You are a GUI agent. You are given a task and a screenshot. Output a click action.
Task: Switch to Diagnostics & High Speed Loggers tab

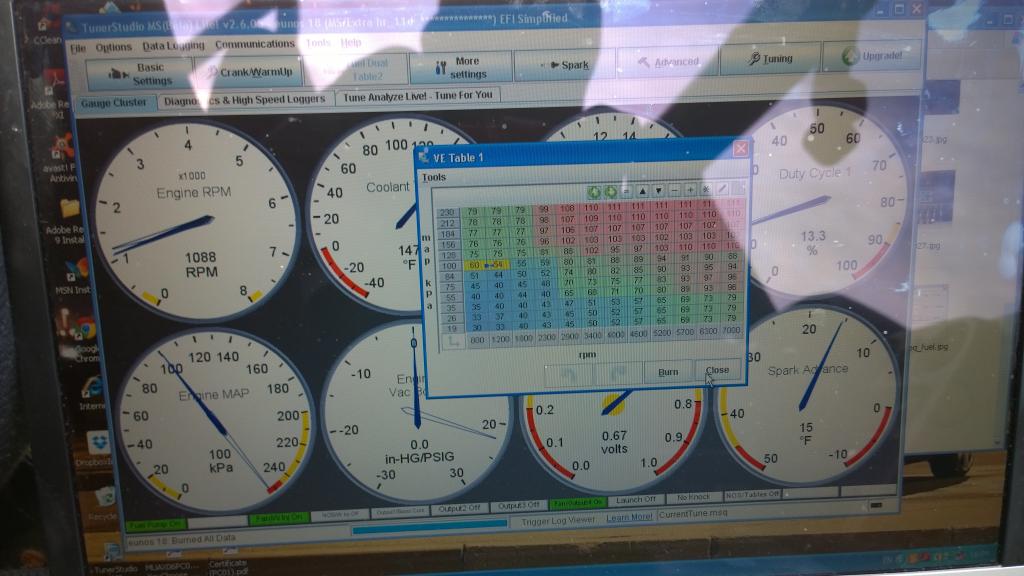point(245,100)
